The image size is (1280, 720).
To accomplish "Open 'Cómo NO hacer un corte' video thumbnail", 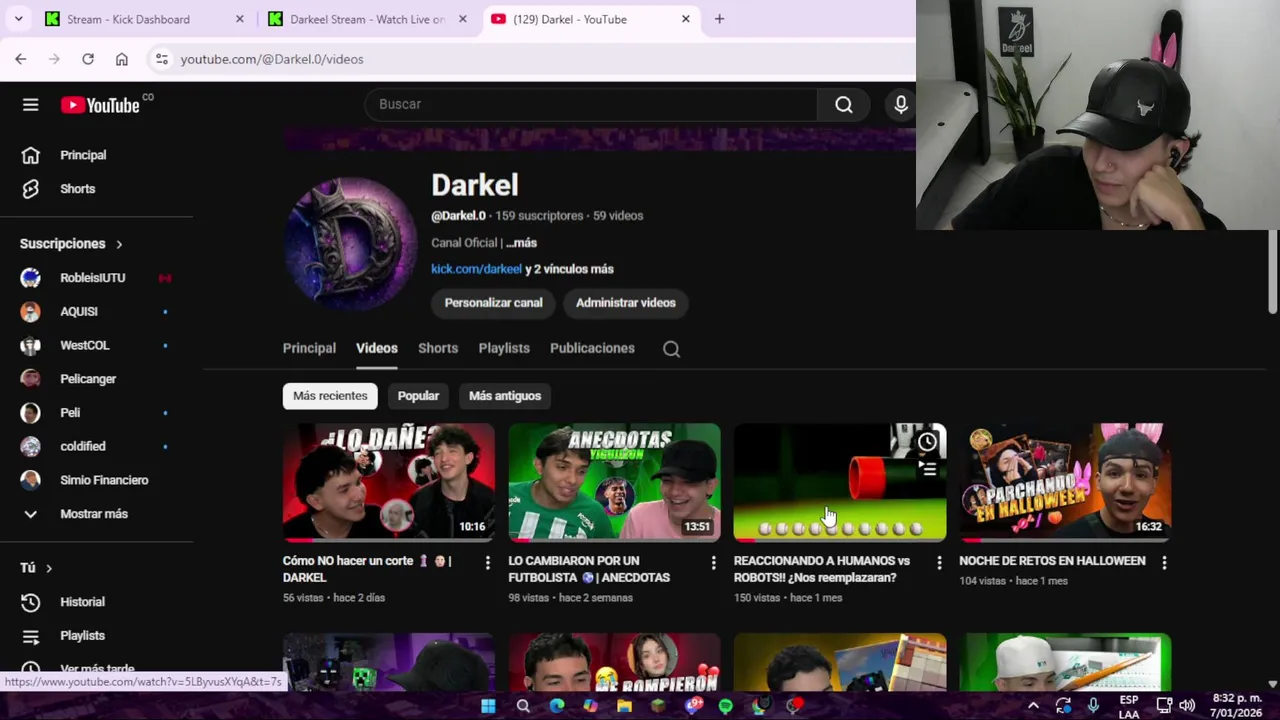I will (388, 482).
